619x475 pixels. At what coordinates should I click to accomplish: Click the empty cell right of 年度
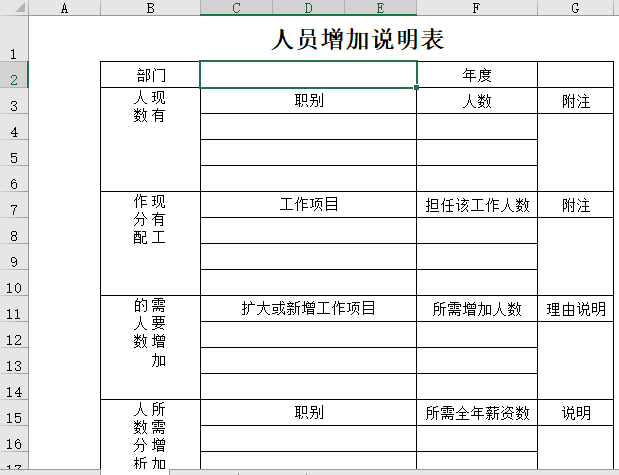(575, 75)
